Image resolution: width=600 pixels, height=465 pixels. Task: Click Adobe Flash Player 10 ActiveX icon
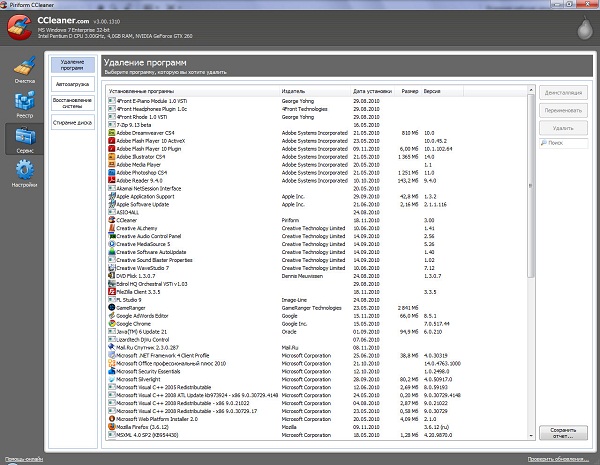(111, 141)
